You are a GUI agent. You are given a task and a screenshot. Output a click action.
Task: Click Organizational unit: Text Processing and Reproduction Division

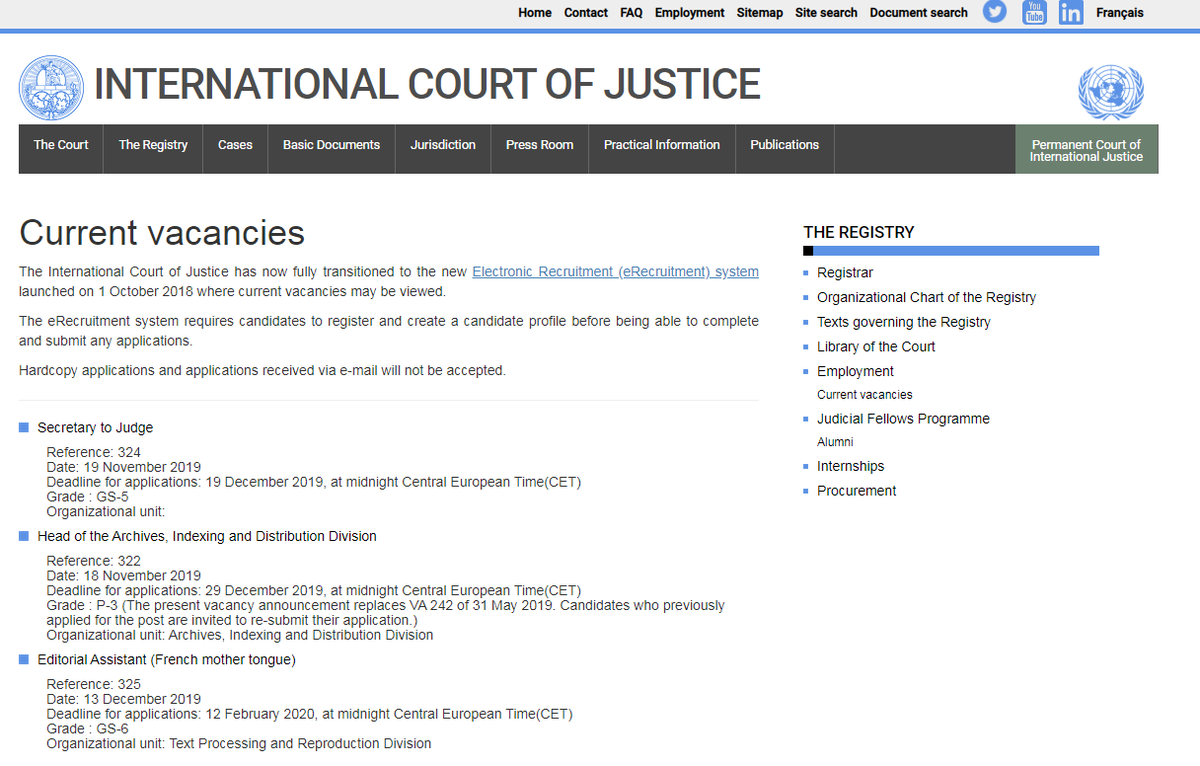[x=239, y=744]
